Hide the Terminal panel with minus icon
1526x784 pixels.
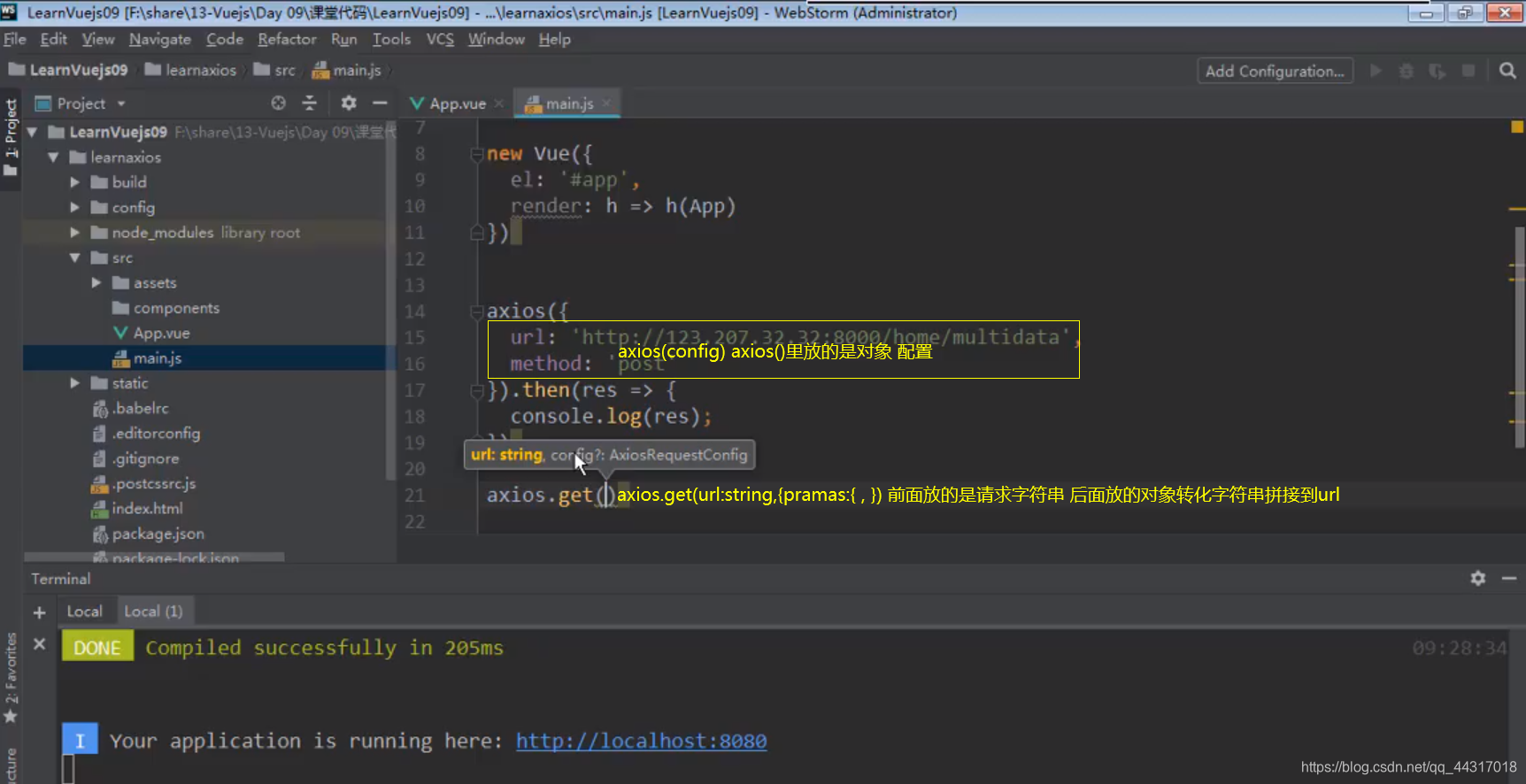[1509, 578]
